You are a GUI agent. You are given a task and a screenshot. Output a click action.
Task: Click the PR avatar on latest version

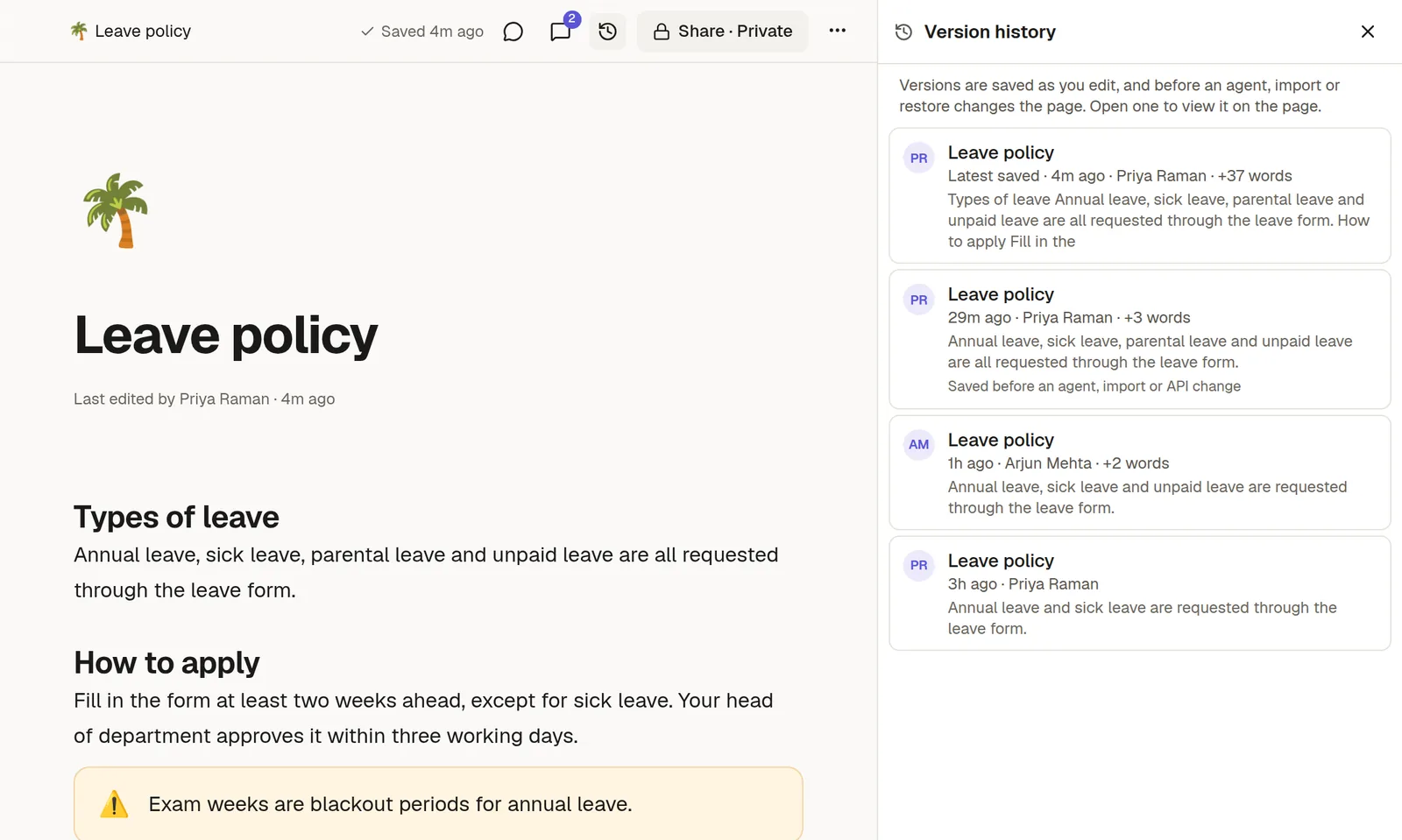click(918, 159)
